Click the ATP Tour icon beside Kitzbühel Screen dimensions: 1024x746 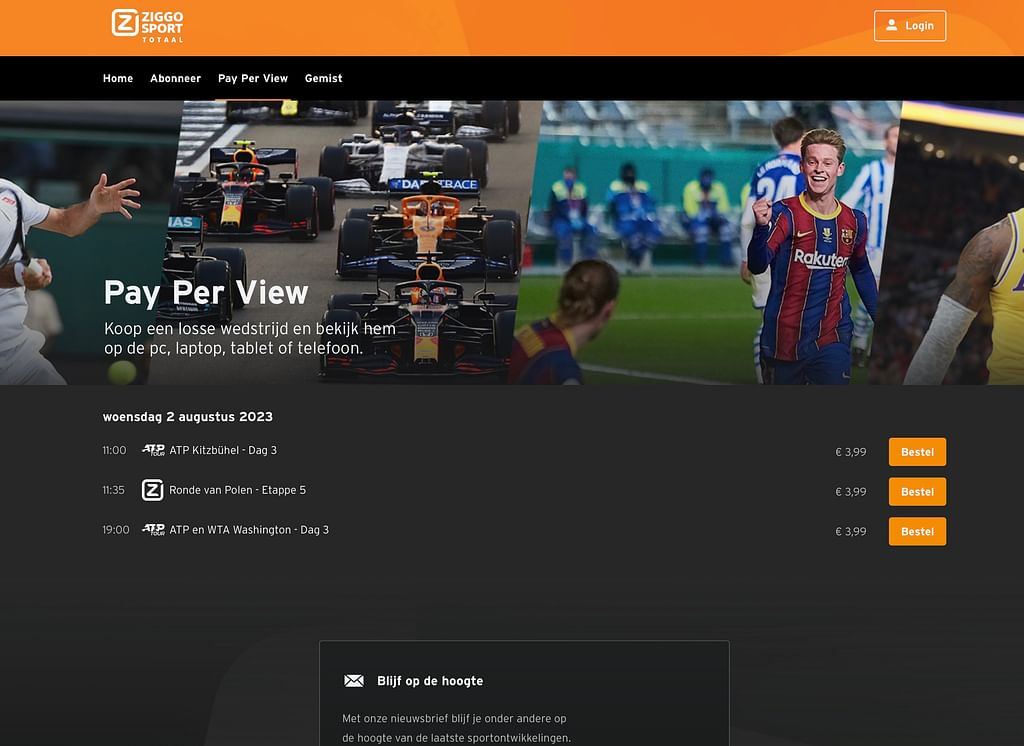click(x=153, y=450)
